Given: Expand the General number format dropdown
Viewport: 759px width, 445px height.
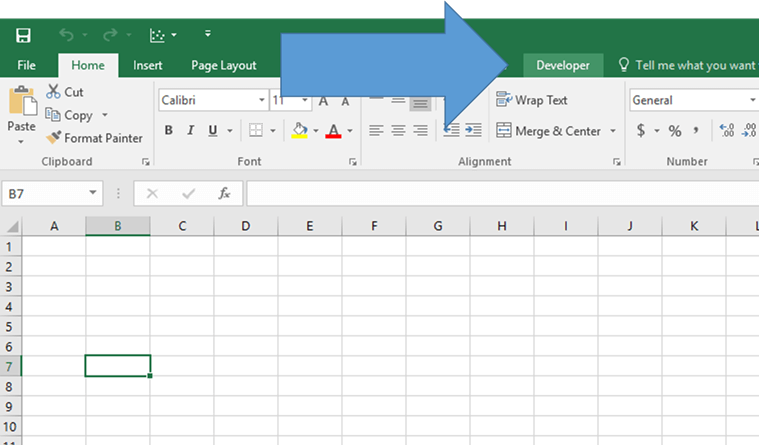Looking at the screenshot, I should (752, 101).
